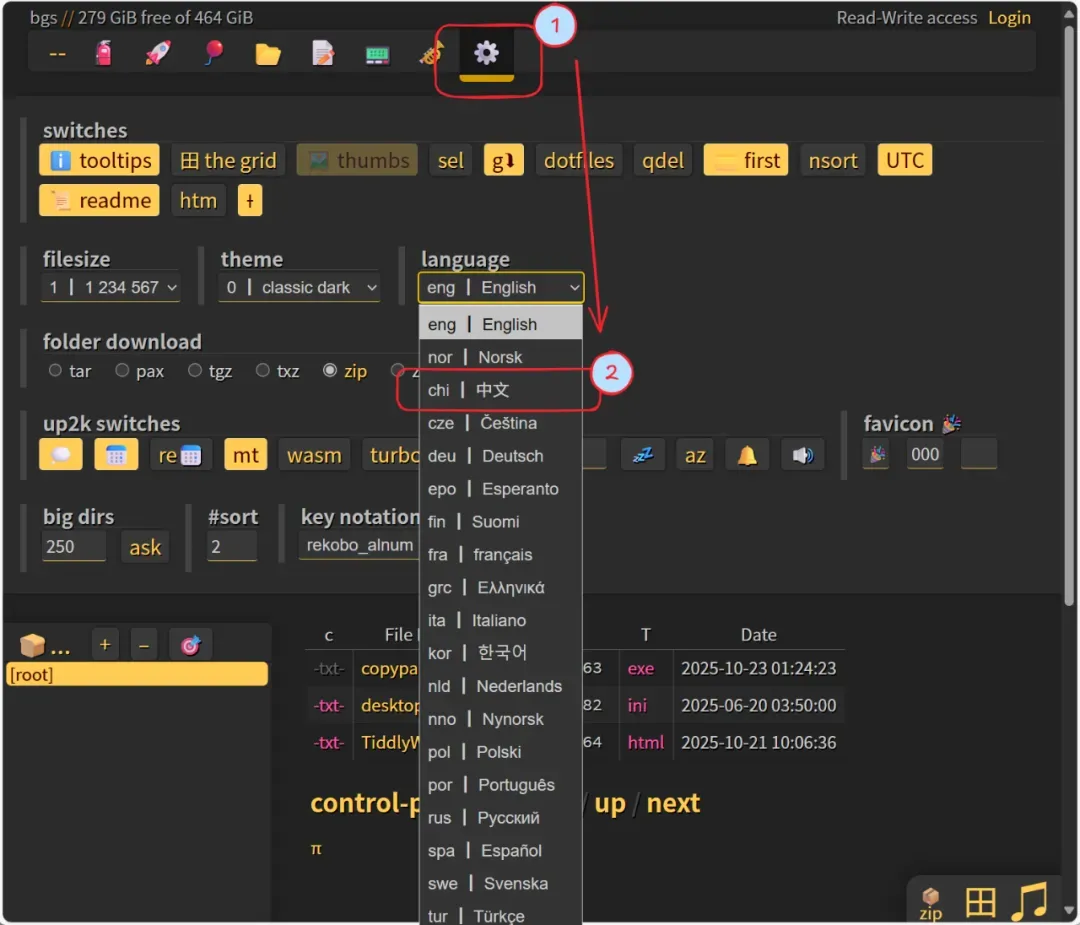Choose 'spa | Español' language option
Image resolution: width=1080 pixels, height=925 pixels.
tap(501, 851)
